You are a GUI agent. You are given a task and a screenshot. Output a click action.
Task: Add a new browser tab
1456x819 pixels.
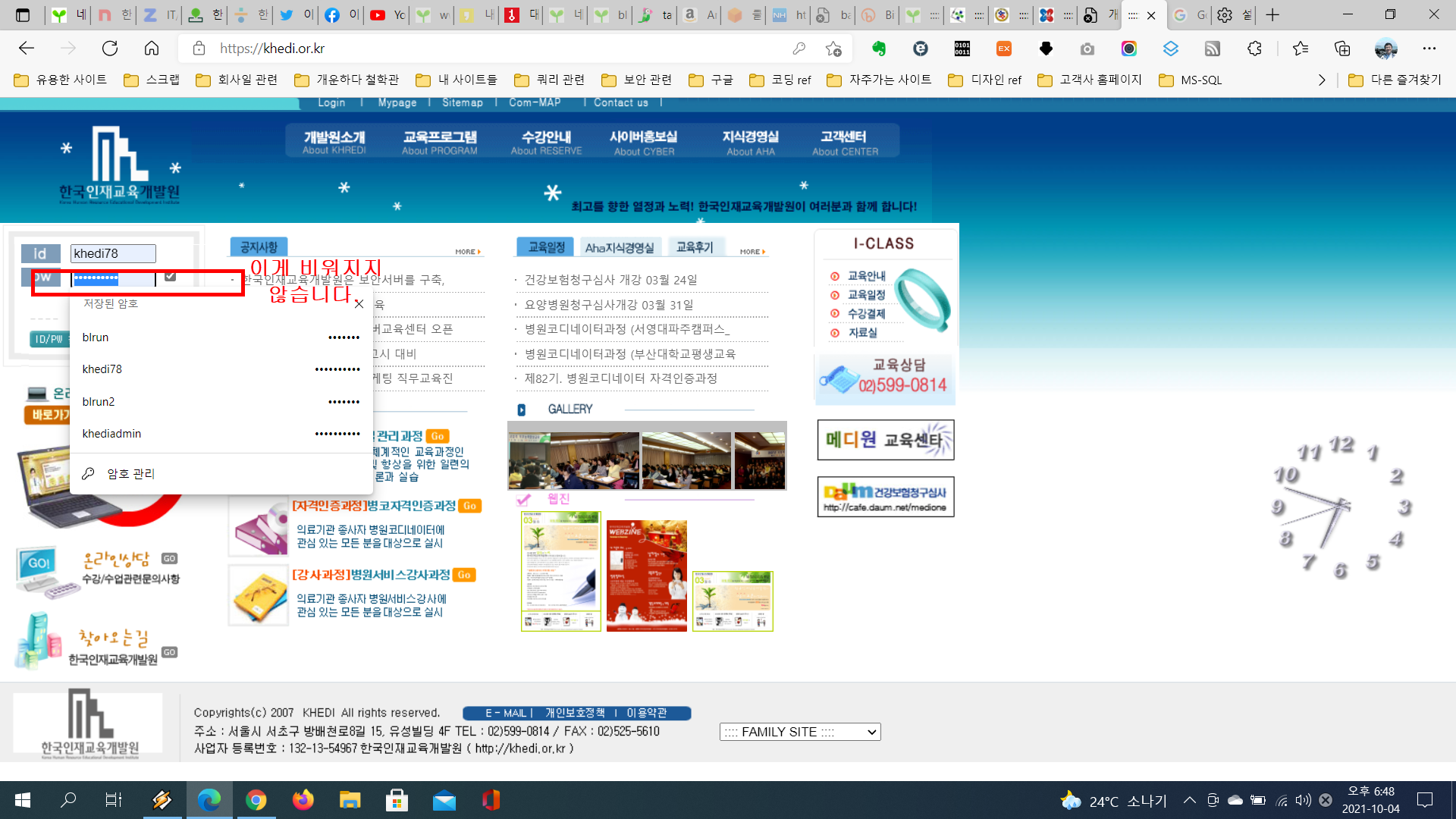tap(1272, 14)
